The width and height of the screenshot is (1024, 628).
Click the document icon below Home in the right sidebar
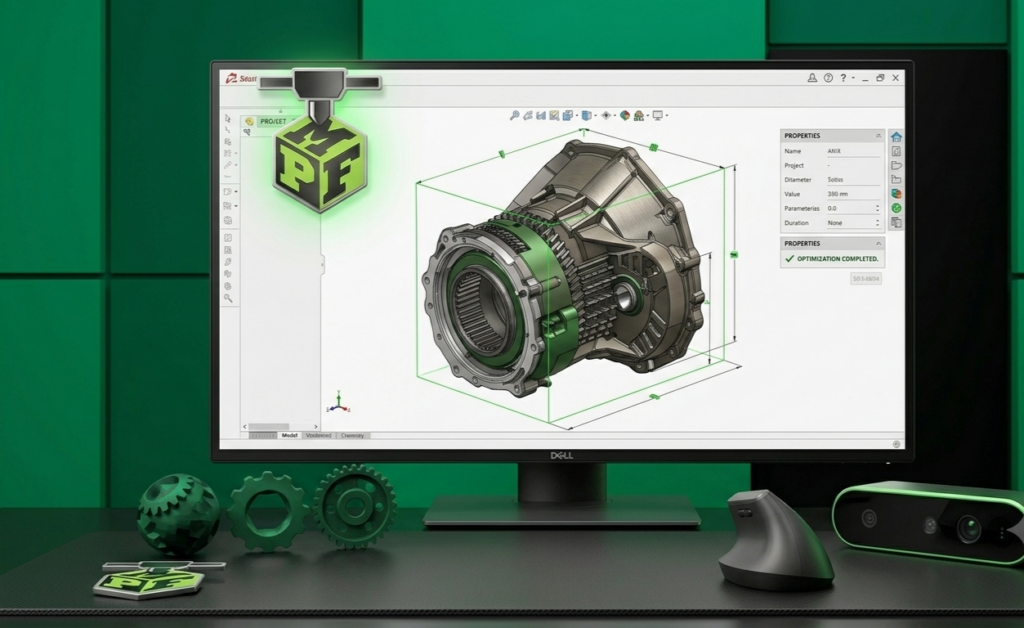coord(897,151)
